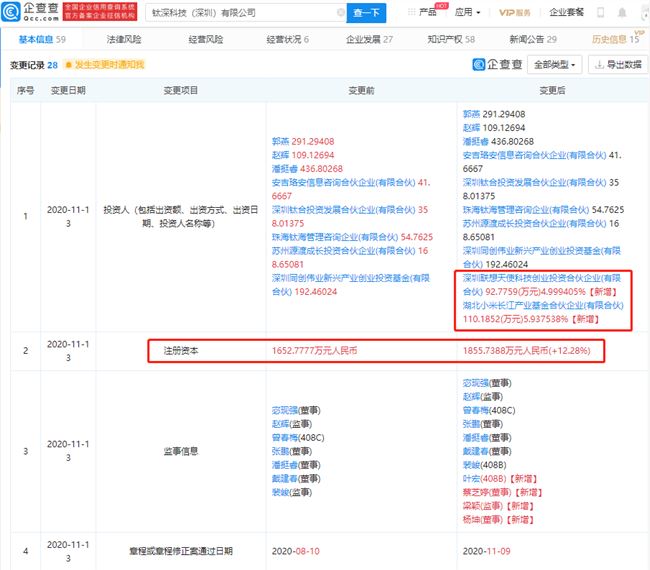Open the mobile phone icon in header
Screen dimensions: 650x570
point(600,12)
